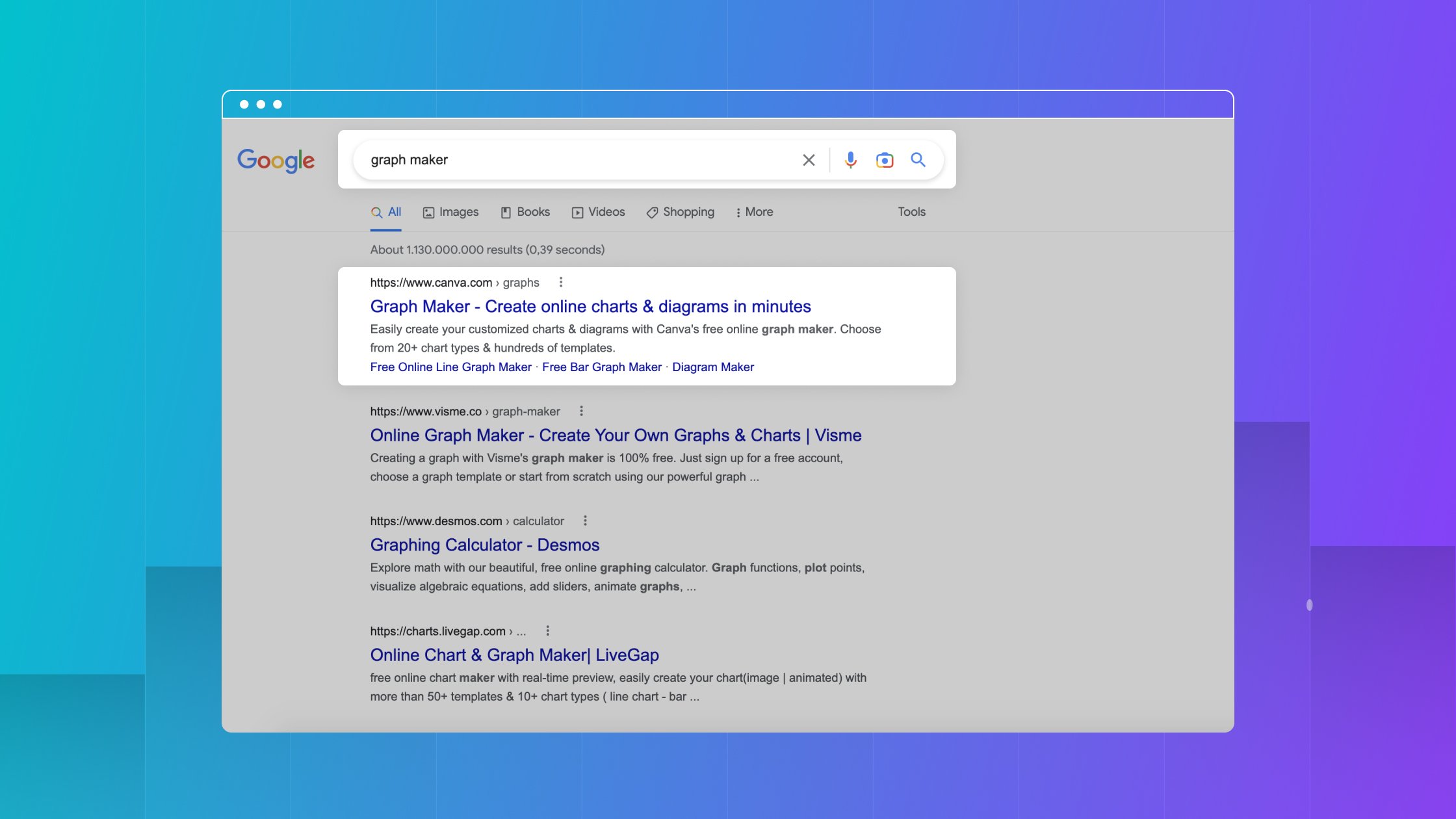Click the 'About 1.130.000.000 results' text
This screenshot has width=1456, height=819.
(x=487, y=250)
